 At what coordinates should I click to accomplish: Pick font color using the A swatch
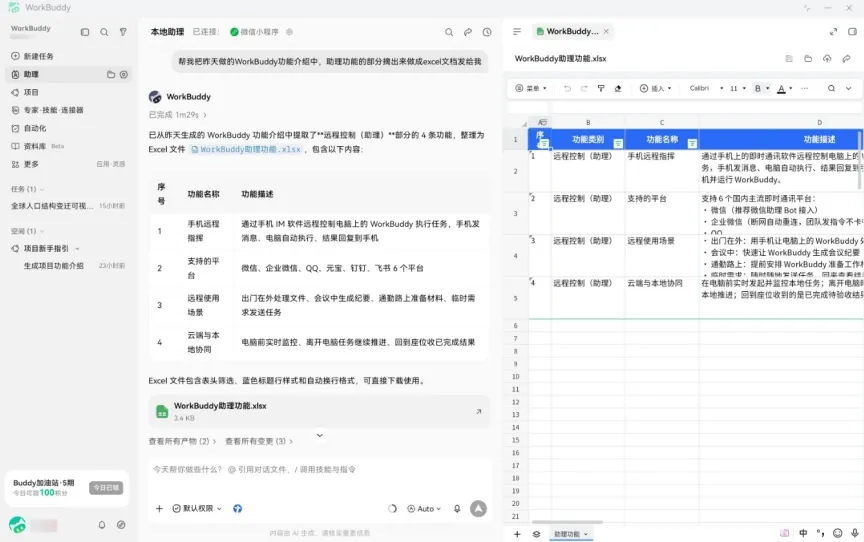(x=781, y=89)
